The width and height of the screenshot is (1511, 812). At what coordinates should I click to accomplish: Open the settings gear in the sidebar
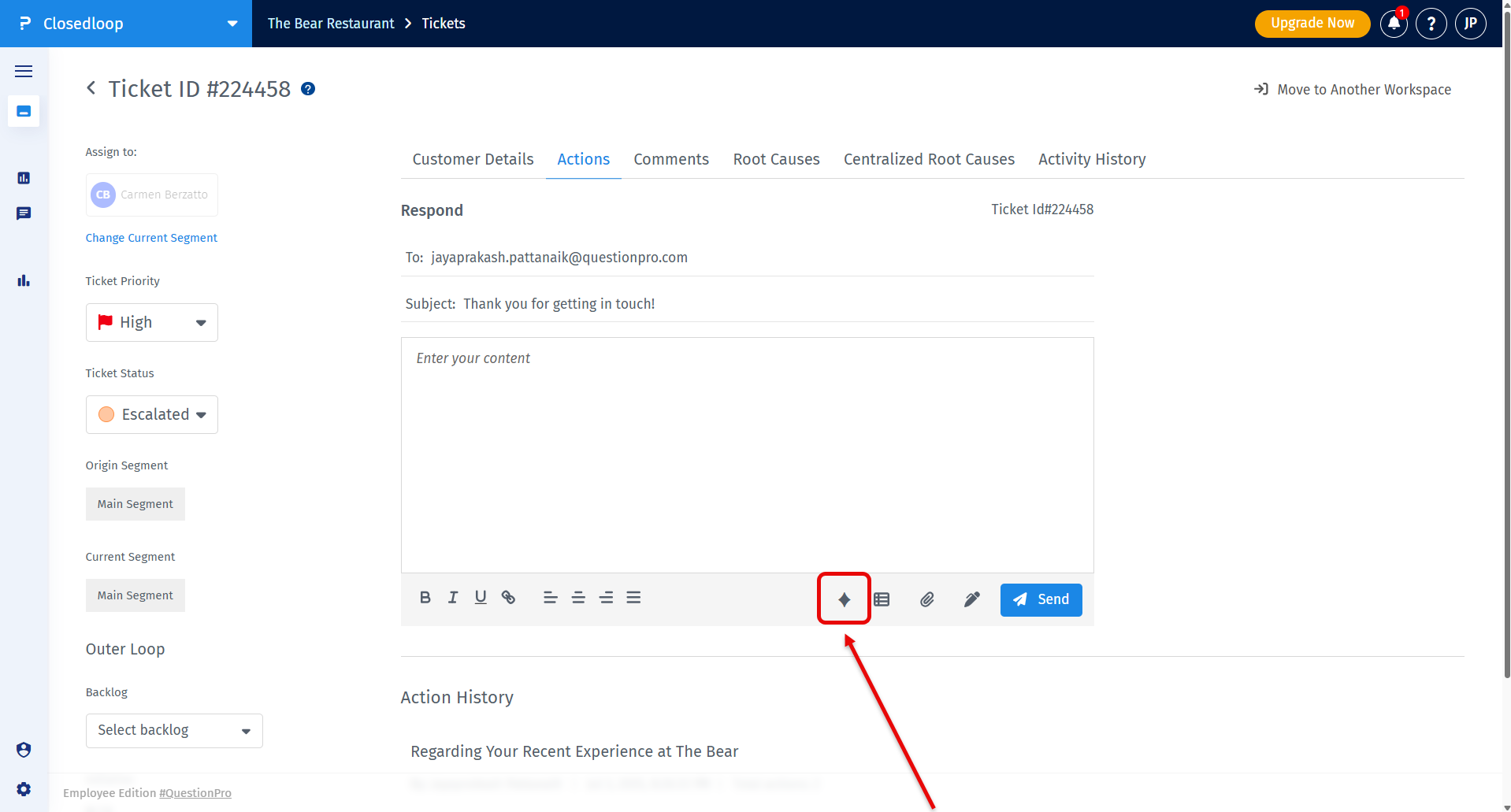(24, 789)
